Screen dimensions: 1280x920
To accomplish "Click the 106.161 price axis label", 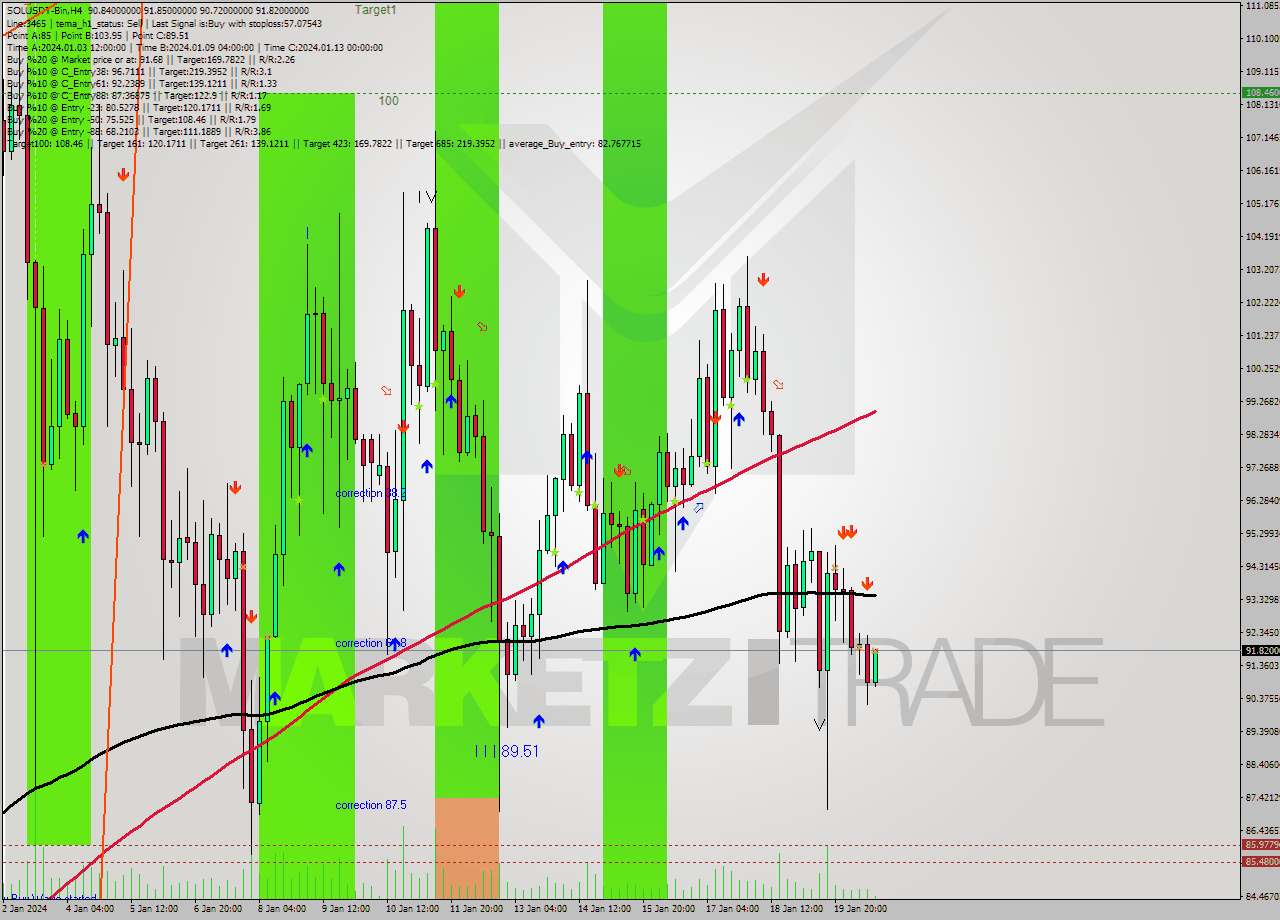I will 1263,170.
